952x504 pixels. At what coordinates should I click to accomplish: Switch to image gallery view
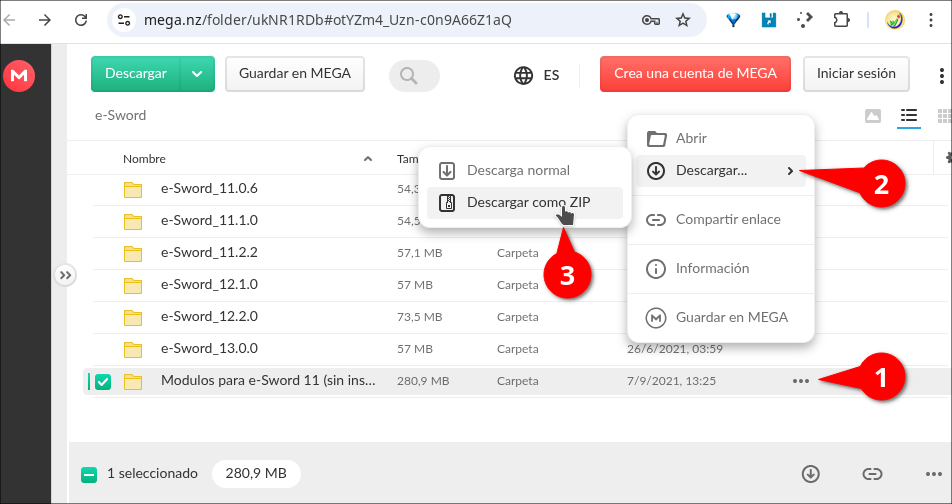[x=872, y=115]
